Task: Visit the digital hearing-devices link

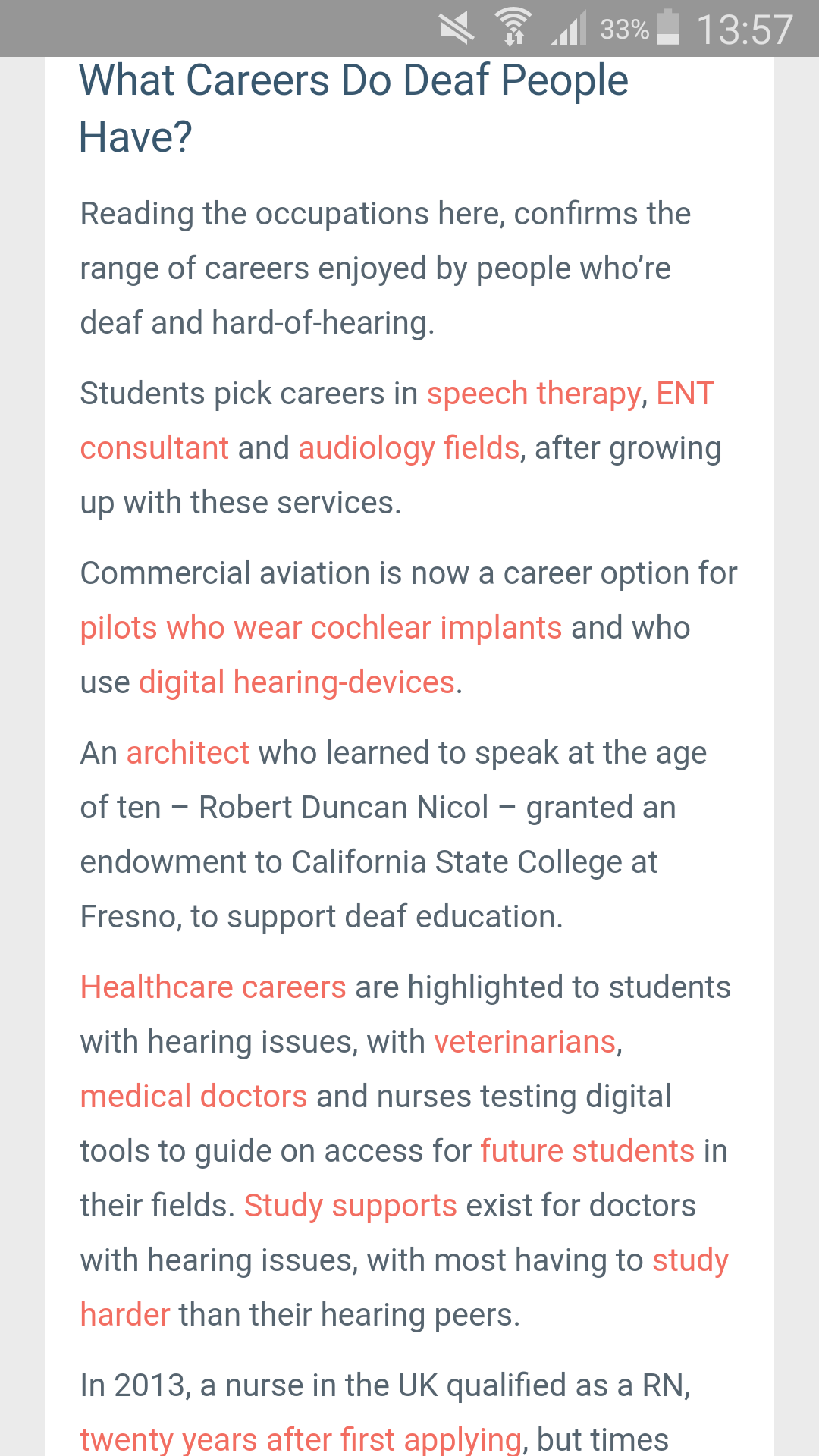Action: coord(297,682)
